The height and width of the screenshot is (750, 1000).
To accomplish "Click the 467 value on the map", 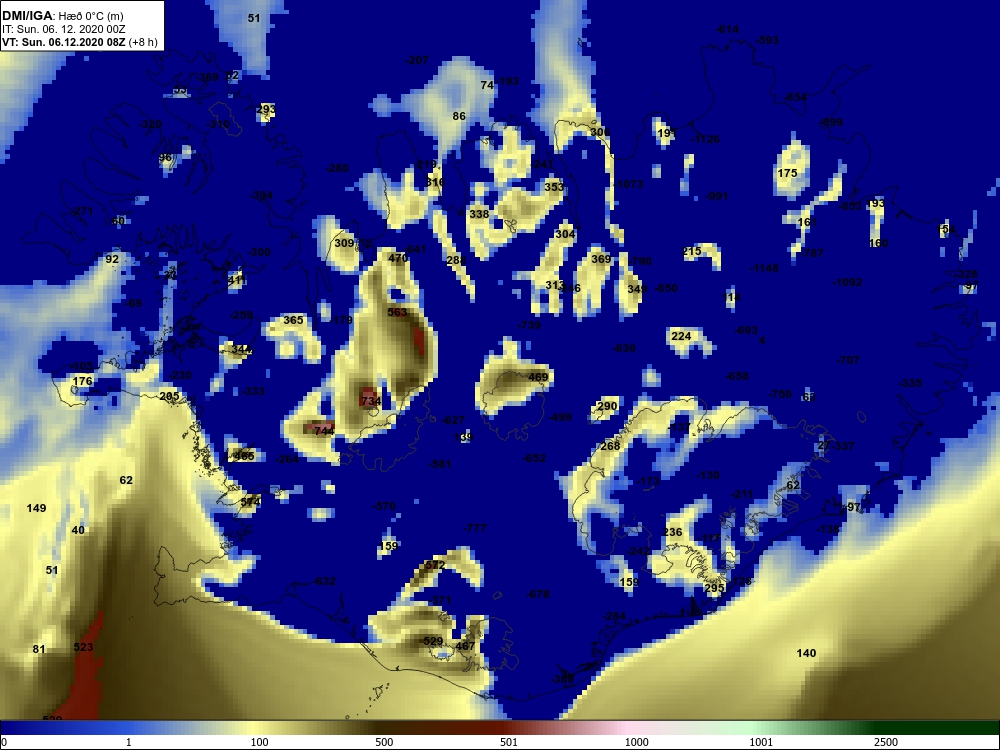I will pos(465,646).
